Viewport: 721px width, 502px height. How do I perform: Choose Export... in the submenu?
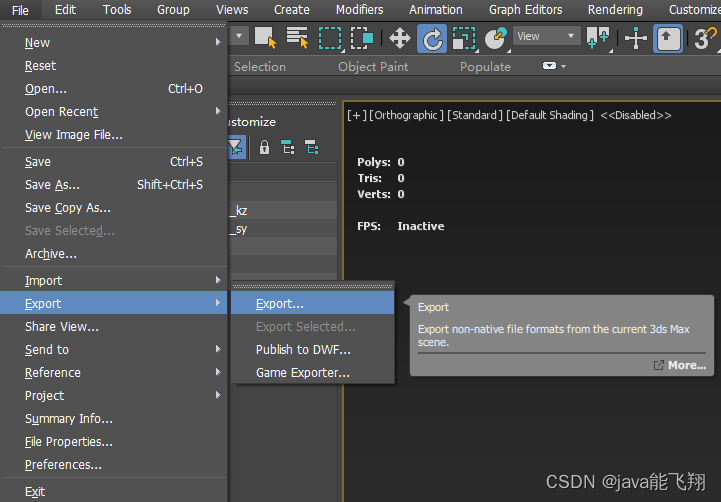[280, 304]
